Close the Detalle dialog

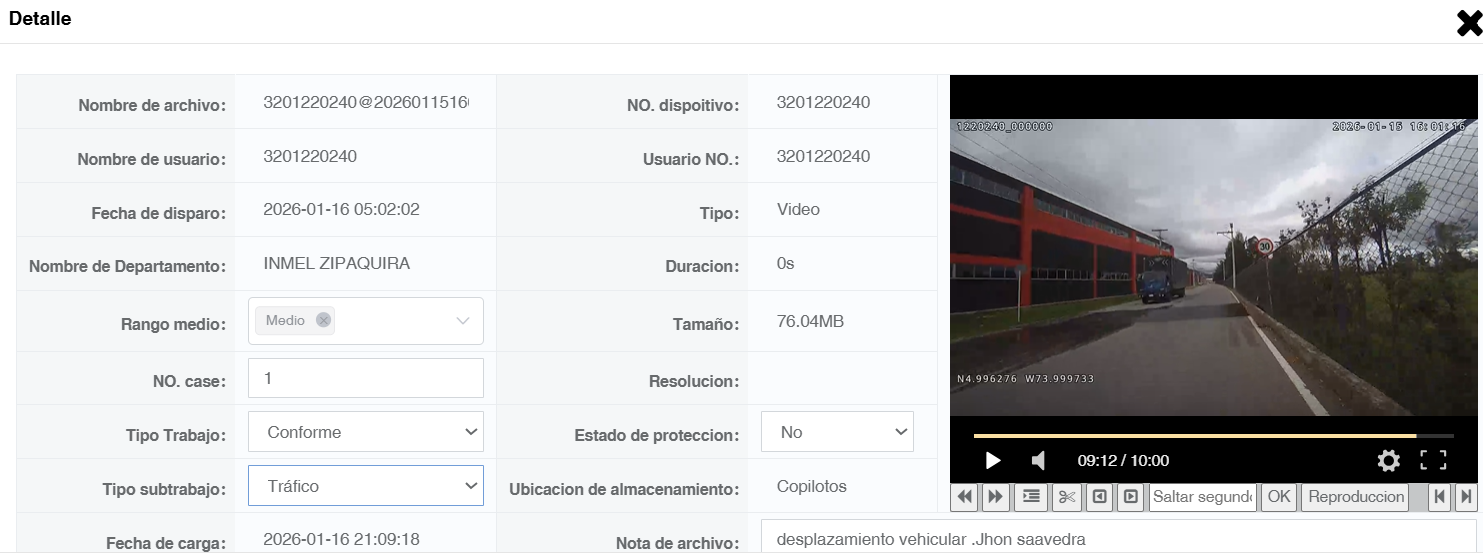point(1468,24)
